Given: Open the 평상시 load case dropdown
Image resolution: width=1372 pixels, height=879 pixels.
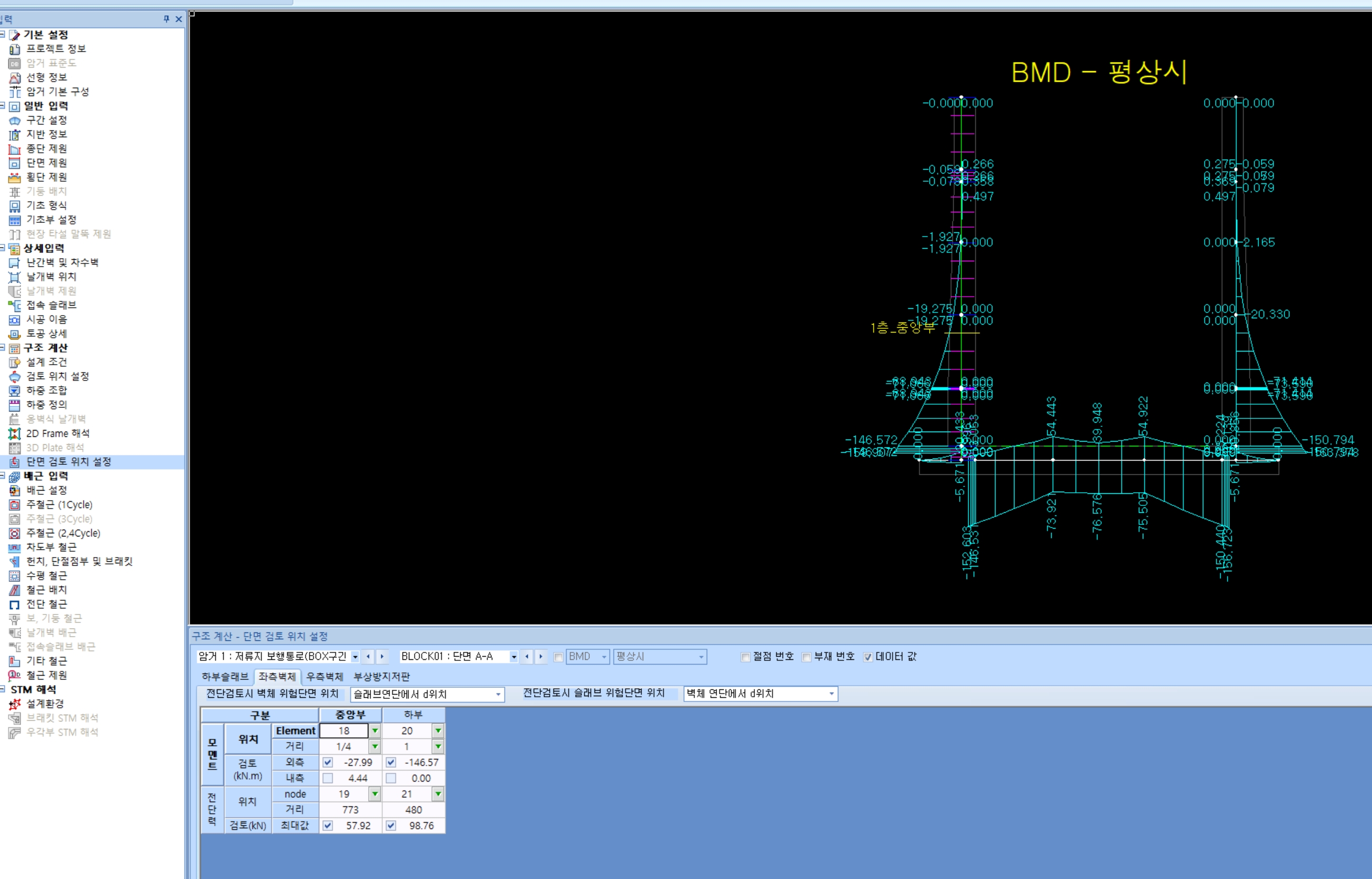Looking at the screenshot, I should point(701,657).
